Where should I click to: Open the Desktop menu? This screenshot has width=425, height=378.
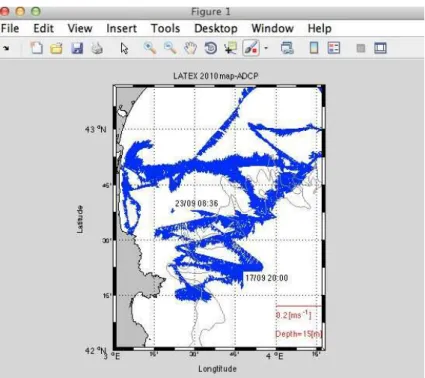pyautogui.click(x=216, y=28)
